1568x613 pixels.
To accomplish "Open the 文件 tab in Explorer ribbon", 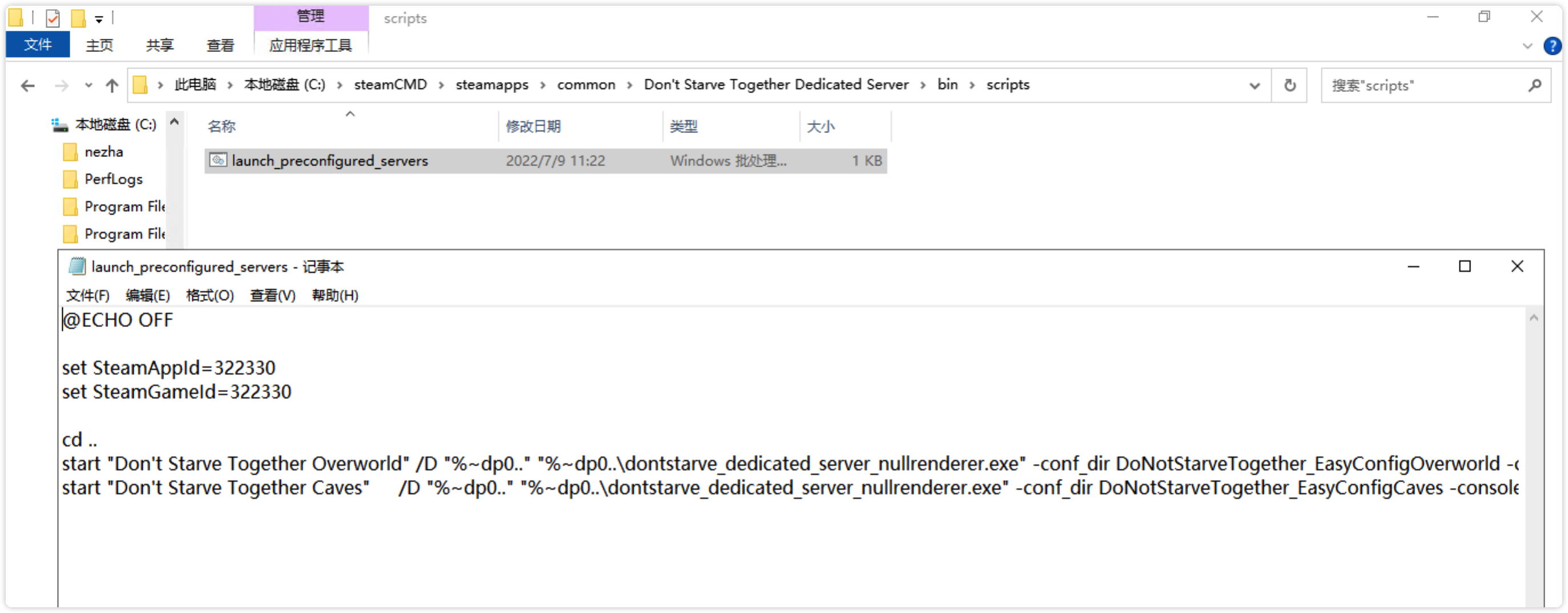I will click(x=38, y=45).
